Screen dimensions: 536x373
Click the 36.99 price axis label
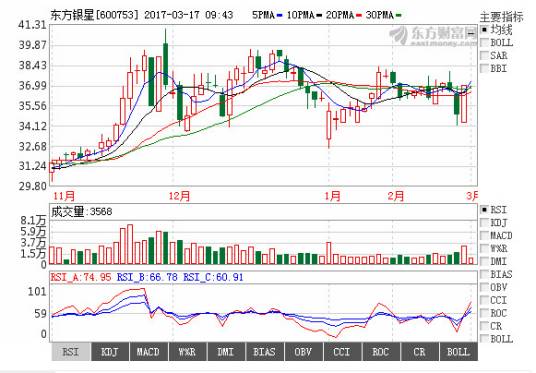pos(32,85)
